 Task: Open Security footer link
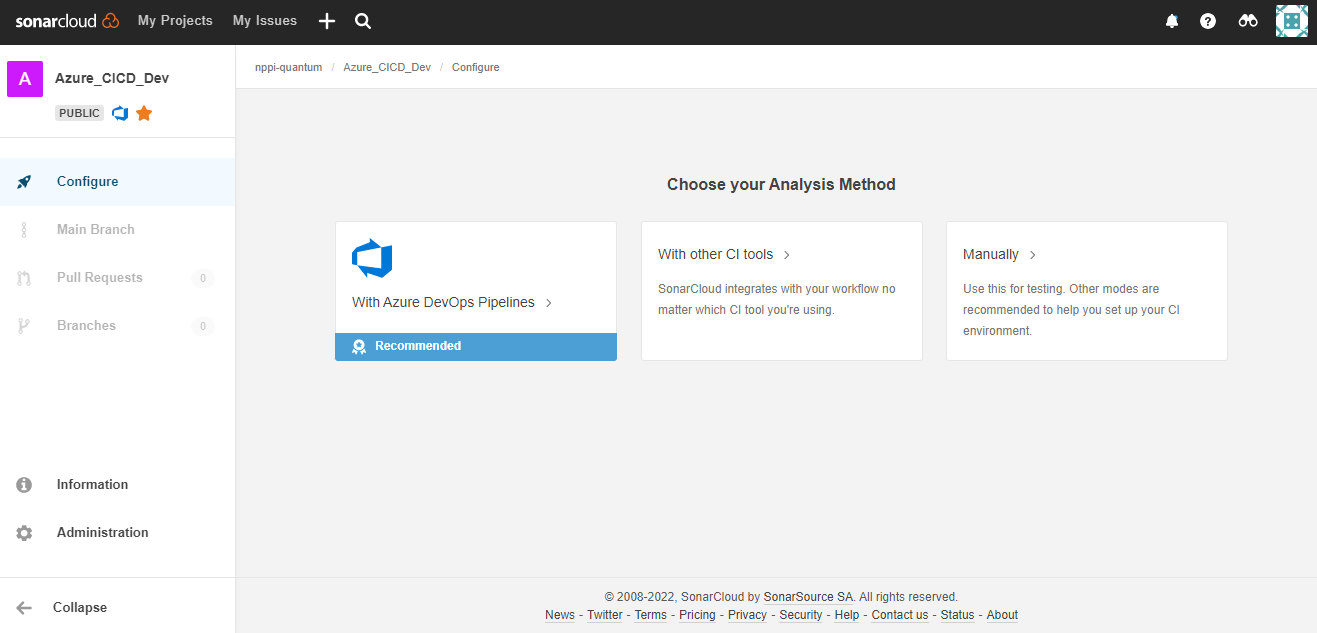[801, 615]
